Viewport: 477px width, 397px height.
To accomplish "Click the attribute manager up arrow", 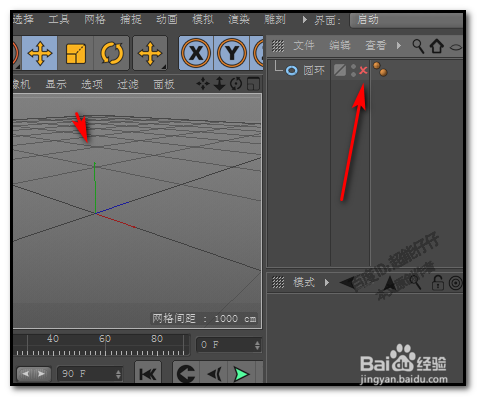I will [x=389, y=283].
